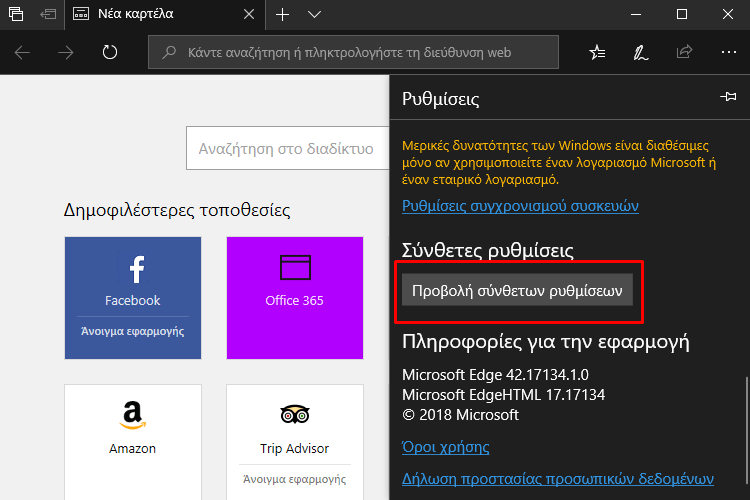The width and height of the screenshot is (750, 500).
Task: Open the Favorites hub star icon
Action: (597, 52)
